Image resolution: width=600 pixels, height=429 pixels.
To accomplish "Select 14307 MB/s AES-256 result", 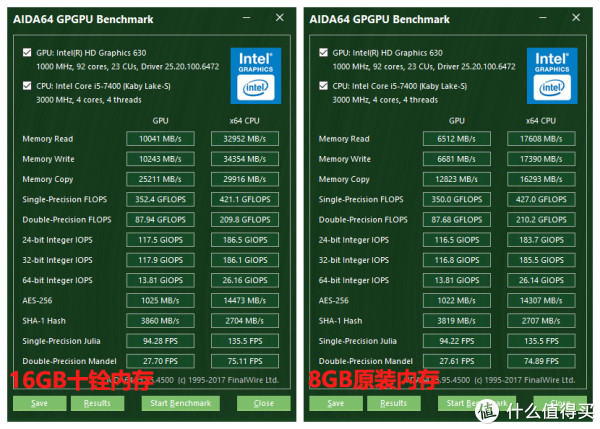I will click(541, 300).
